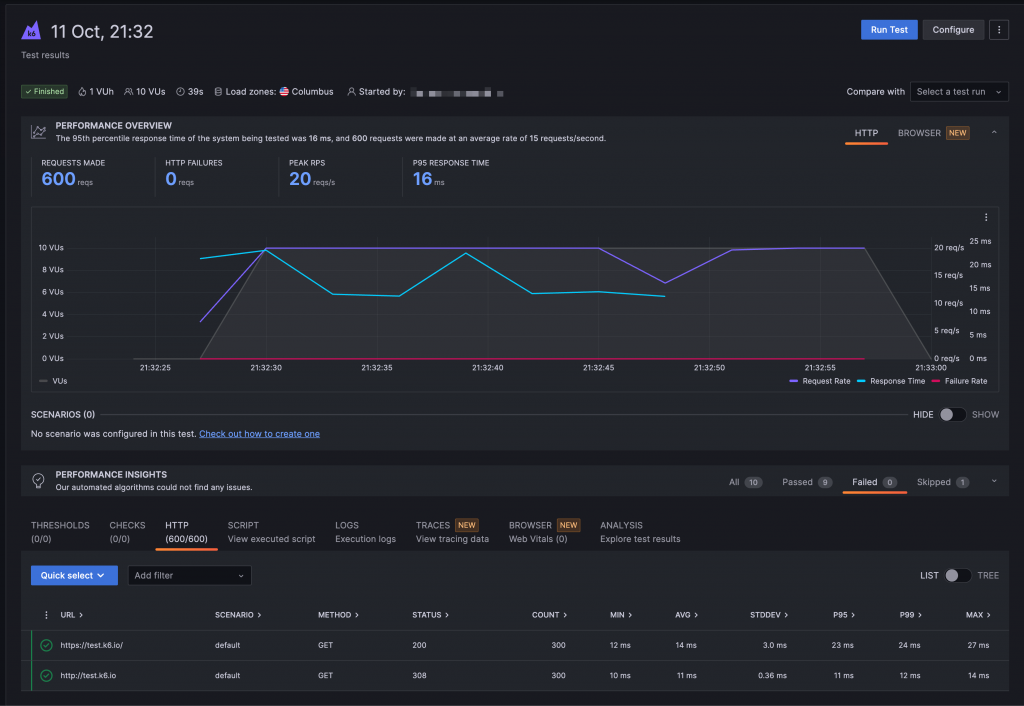Image resolution: width=1024 pixels, height=706 pixels.
Task: Open the Logs tab
Action: [346, 525]
